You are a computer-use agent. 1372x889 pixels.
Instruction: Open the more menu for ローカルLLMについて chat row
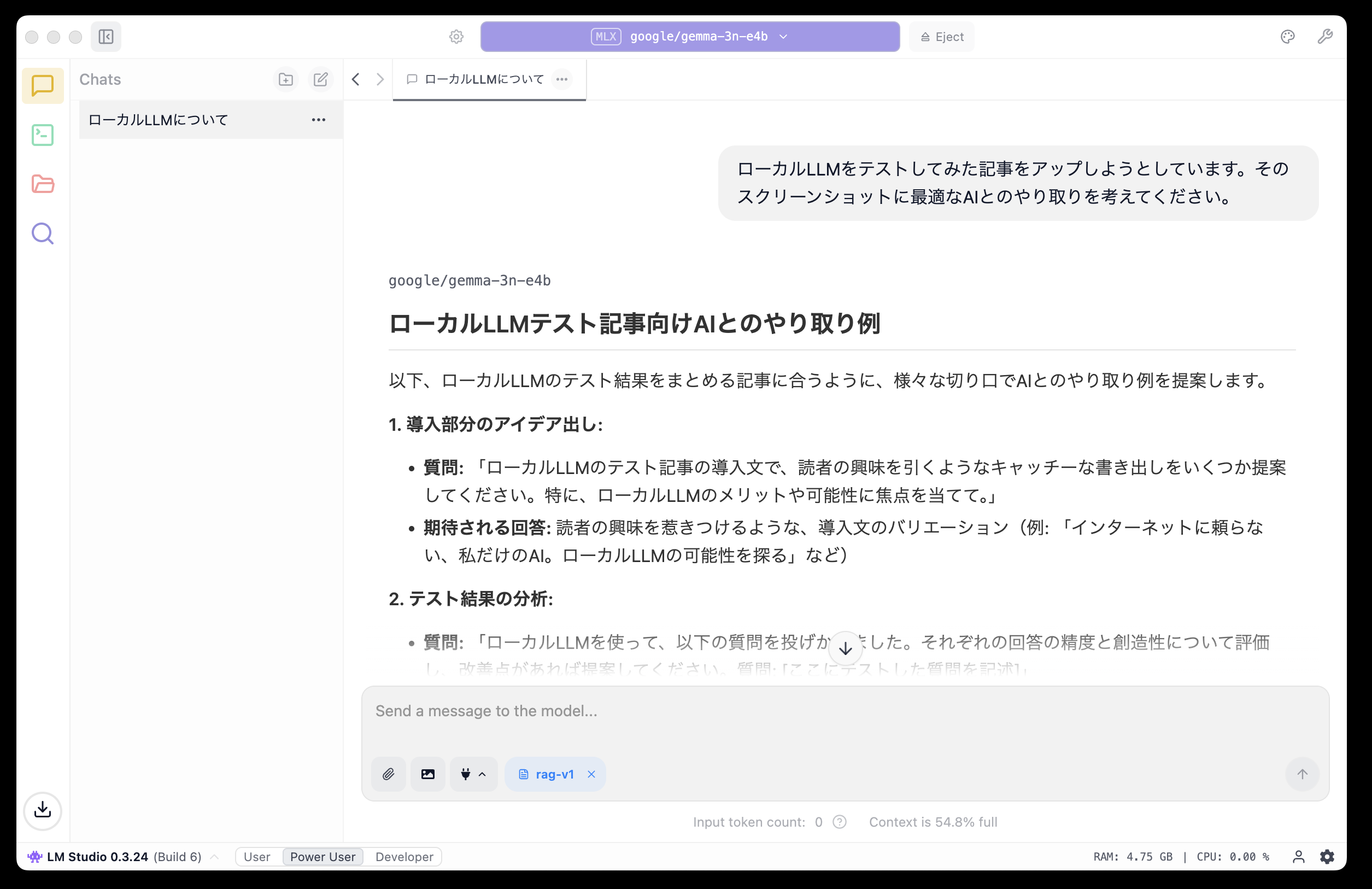click(319, 120)
